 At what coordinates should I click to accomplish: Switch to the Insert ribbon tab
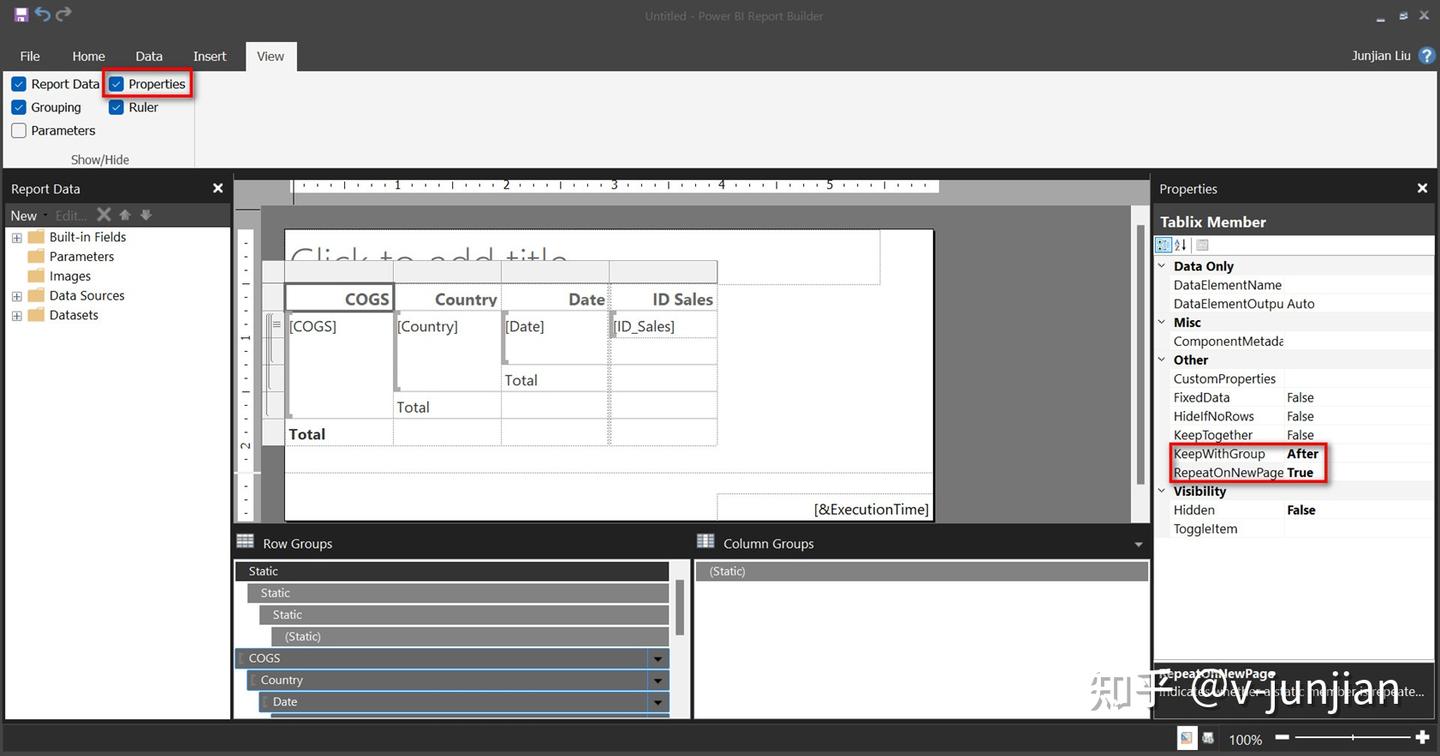[x=209, y=56]
